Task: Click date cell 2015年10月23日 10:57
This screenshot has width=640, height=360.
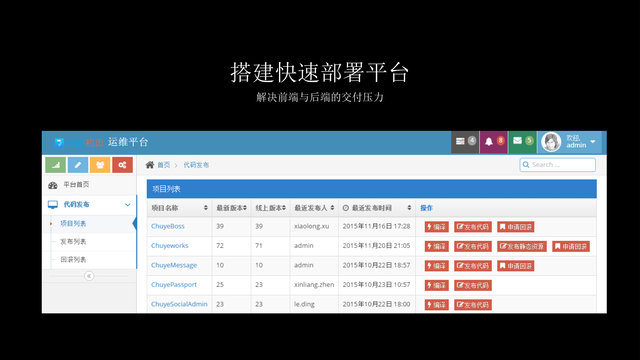Action: point(376,284)
